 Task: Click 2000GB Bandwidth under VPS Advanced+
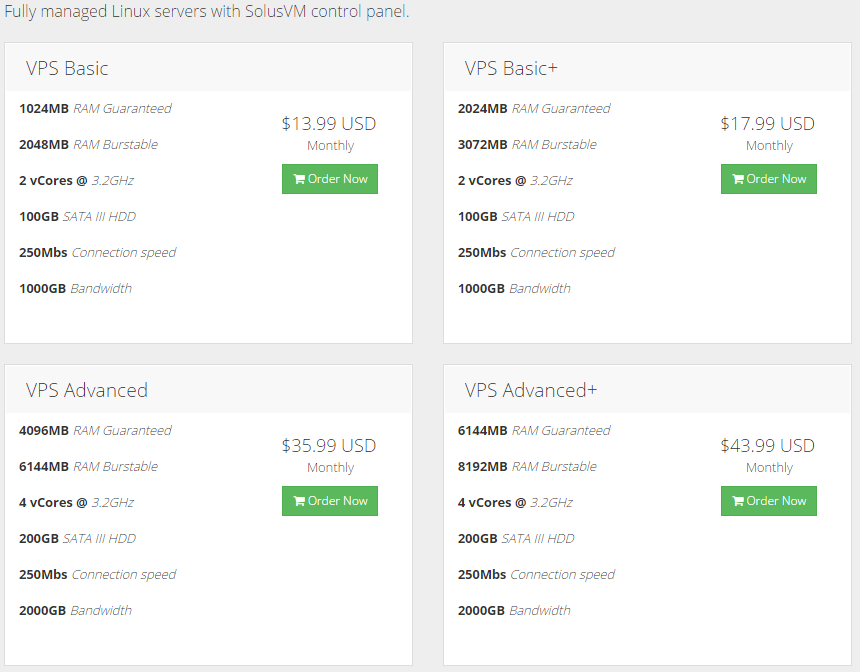coord(514,611)
